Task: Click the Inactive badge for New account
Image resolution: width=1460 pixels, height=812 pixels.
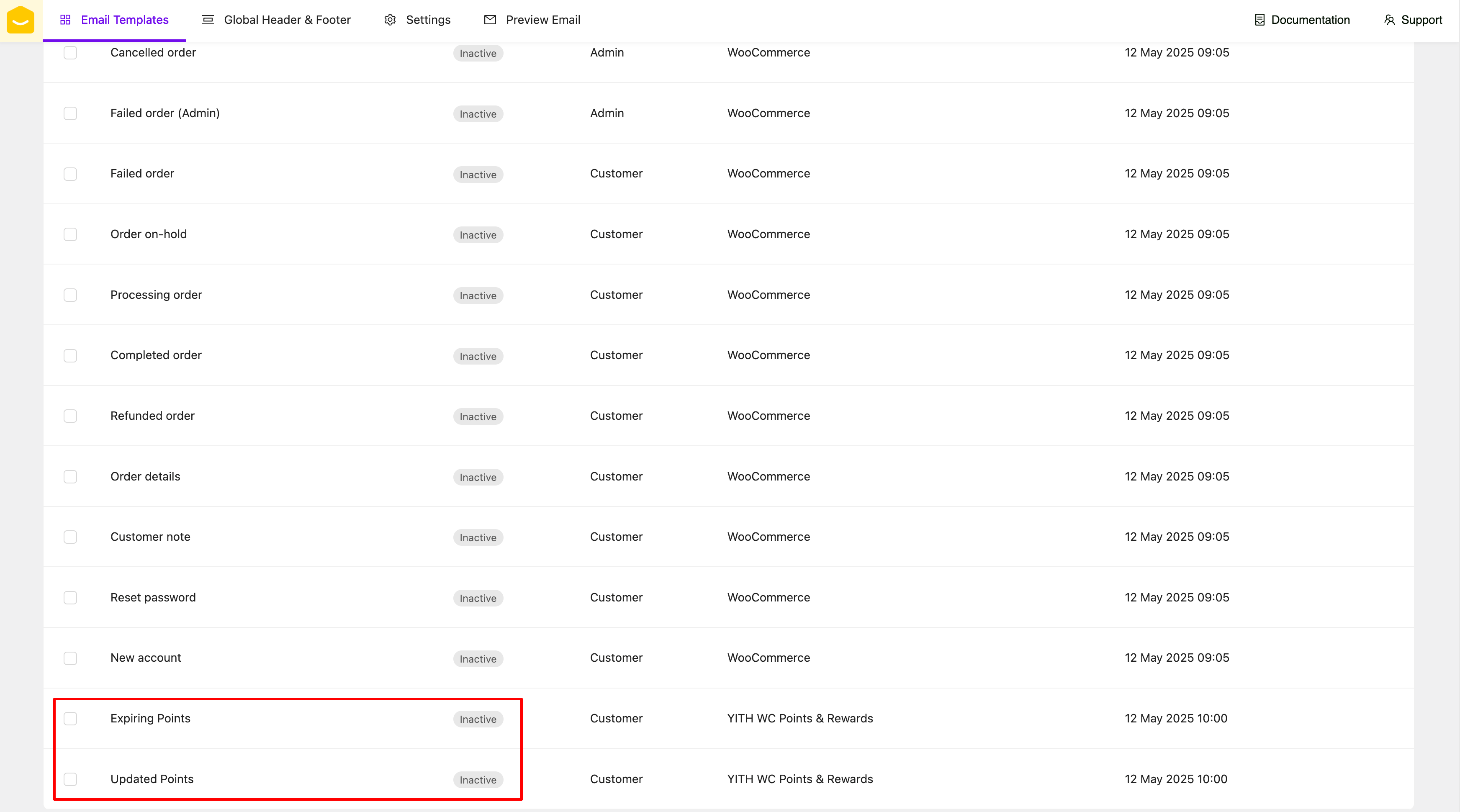Action: (478, 659)
